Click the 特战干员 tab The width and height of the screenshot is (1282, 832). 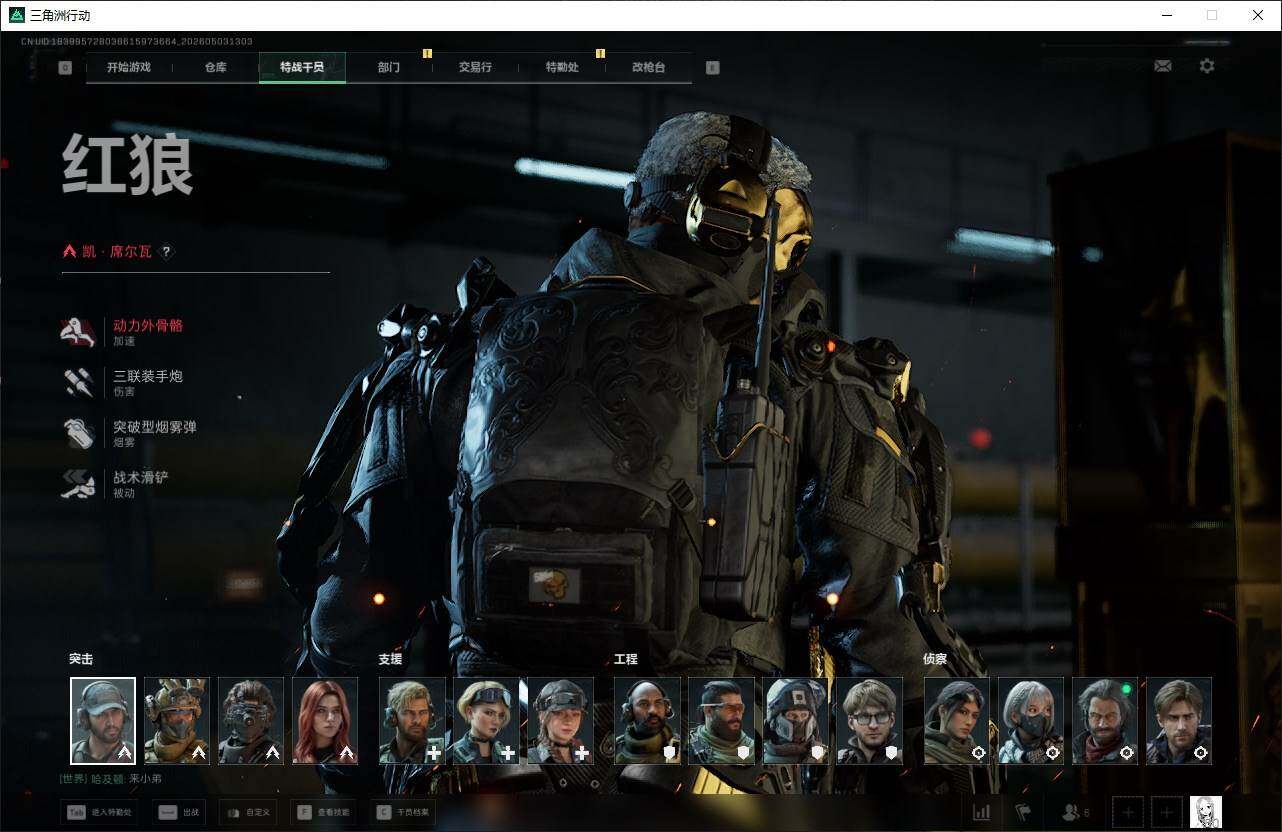(302, 68)
